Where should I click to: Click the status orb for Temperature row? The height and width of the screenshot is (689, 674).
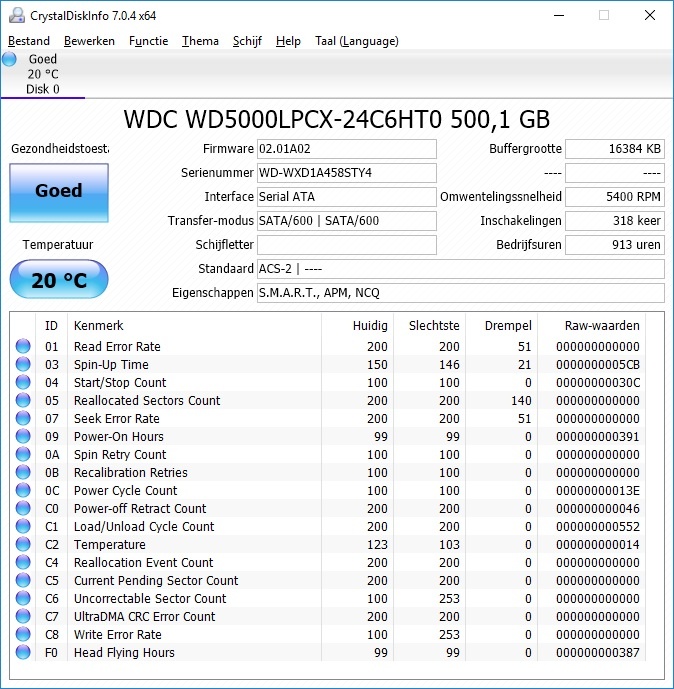click(x=23, y=544)
